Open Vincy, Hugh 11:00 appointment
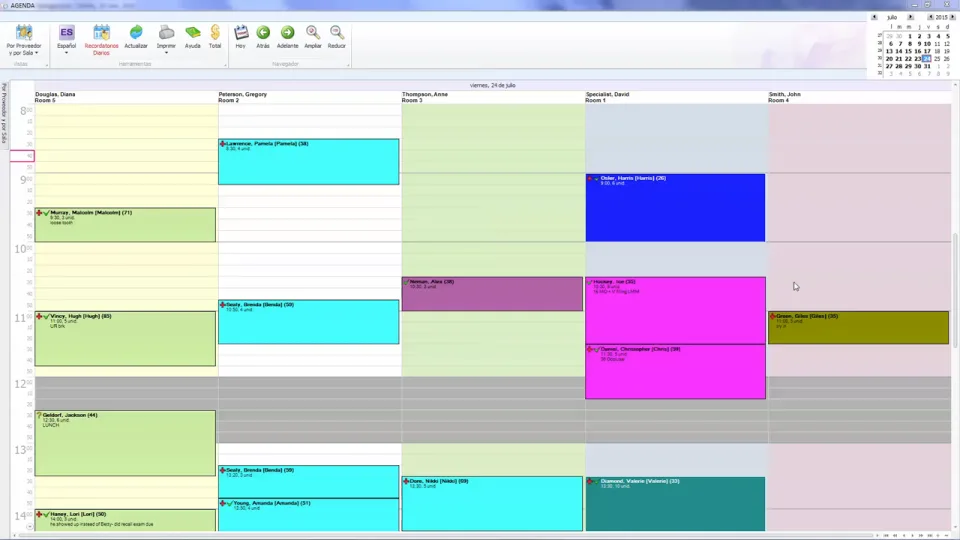This screenshot has width=960, height=540. (125, 339)
